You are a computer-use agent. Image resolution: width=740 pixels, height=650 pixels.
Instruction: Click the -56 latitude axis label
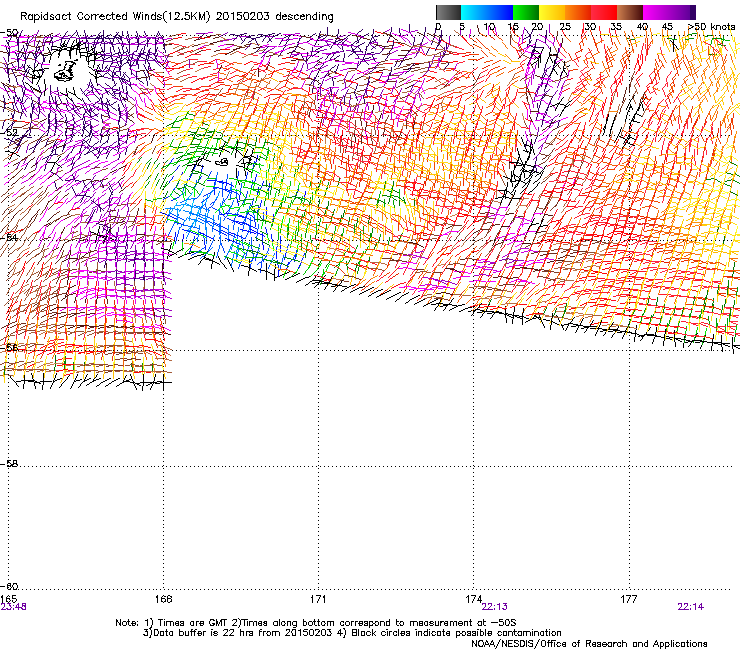coord(9,347)
